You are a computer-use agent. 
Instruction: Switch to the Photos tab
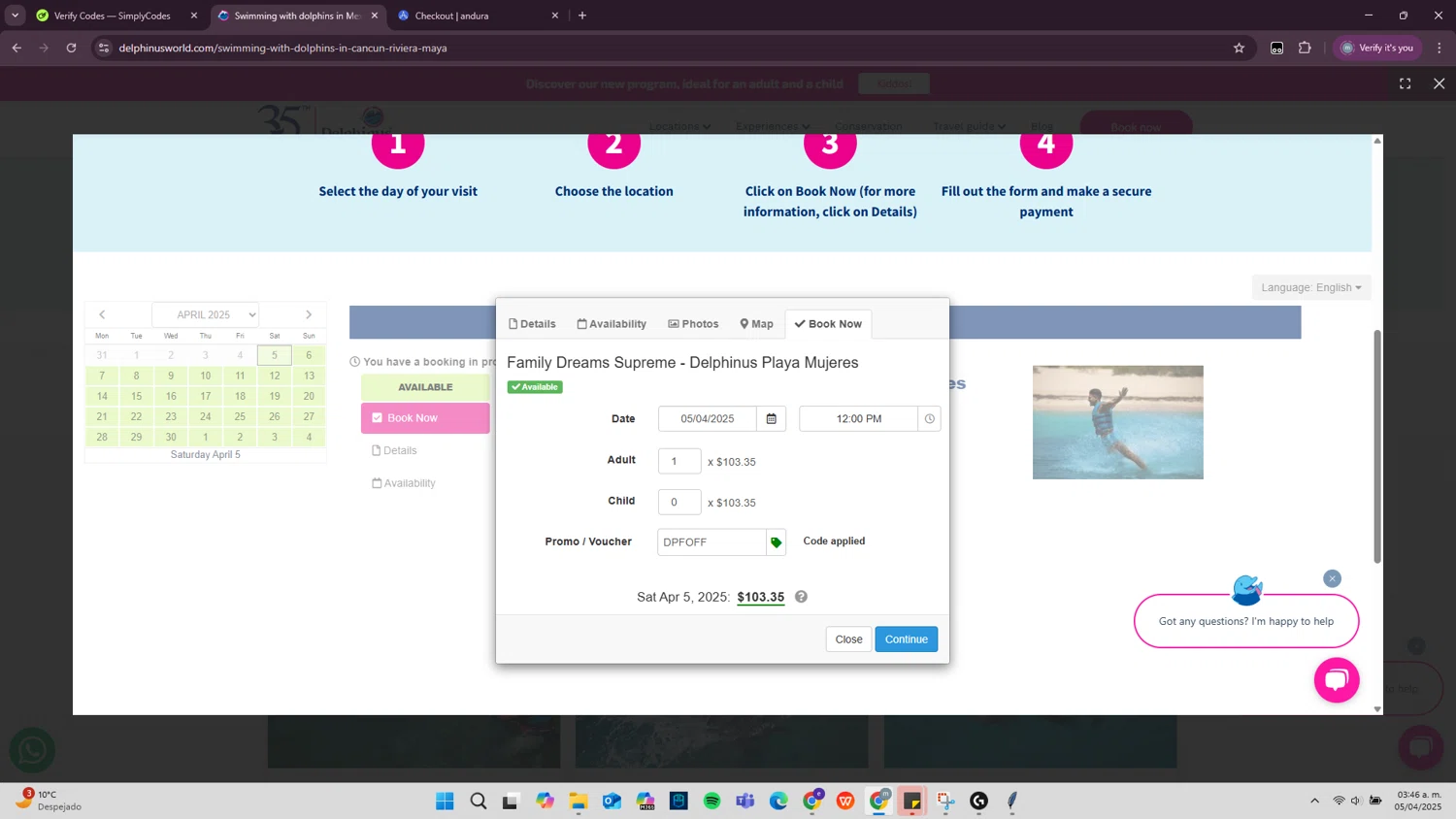click(693, 324)
